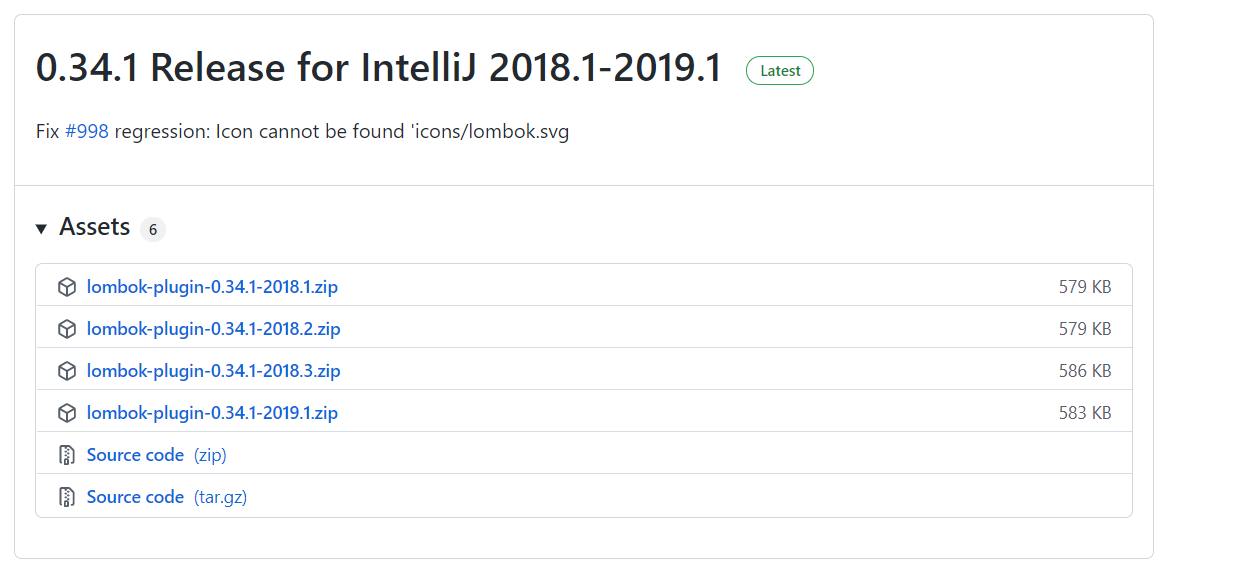Screen dimensions: 1249x567
Task: Click the 583 KB size of 2019.1 zip
Action: click(1085, 413)
